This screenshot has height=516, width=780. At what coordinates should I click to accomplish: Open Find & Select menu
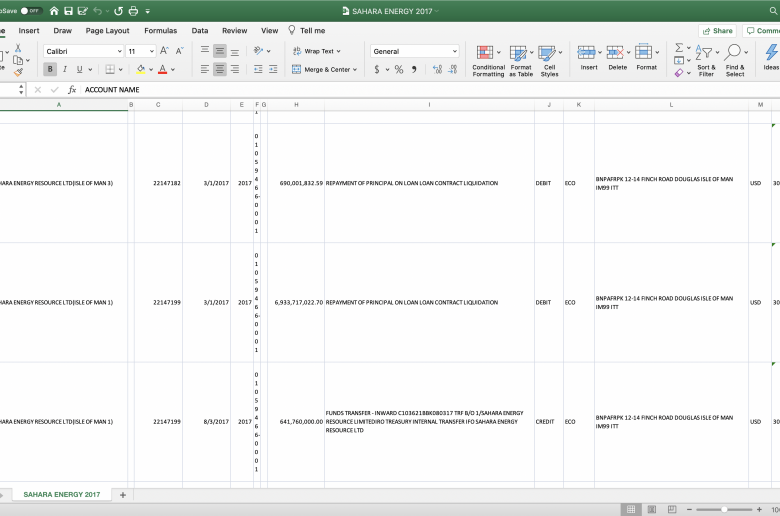click(x=735, y=61)
